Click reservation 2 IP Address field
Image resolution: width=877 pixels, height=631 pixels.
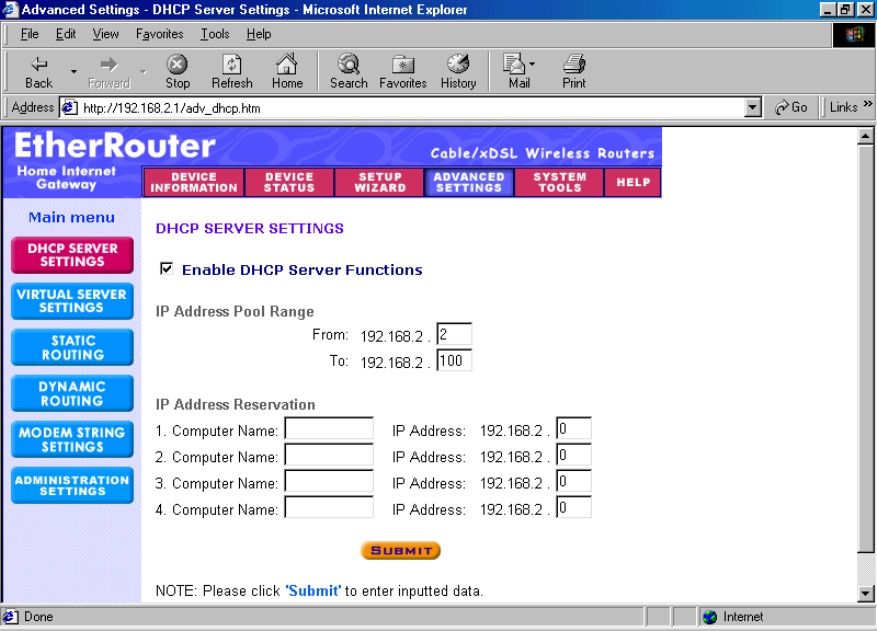pos(574,455)
